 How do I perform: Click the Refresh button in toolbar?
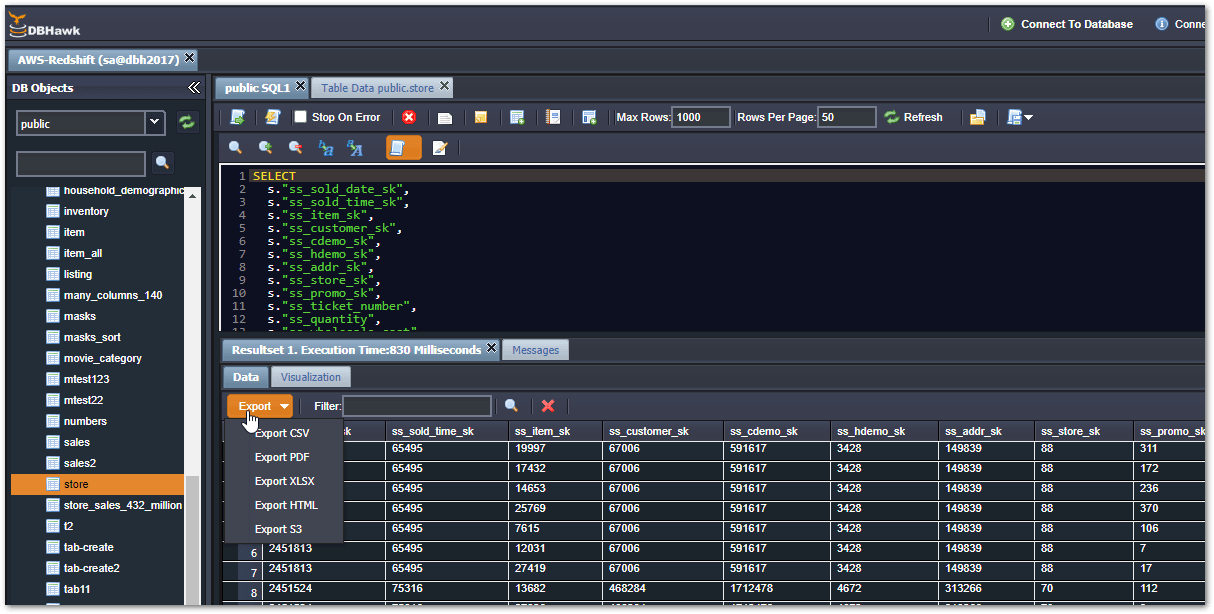tap(913, 117)
